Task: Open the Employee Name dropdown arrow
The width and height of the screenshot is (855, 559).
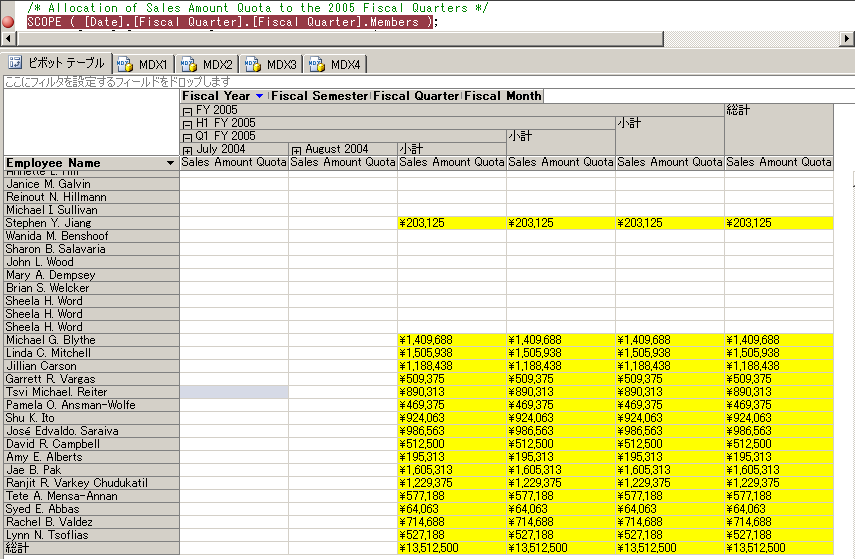Action: click(171, 163)
